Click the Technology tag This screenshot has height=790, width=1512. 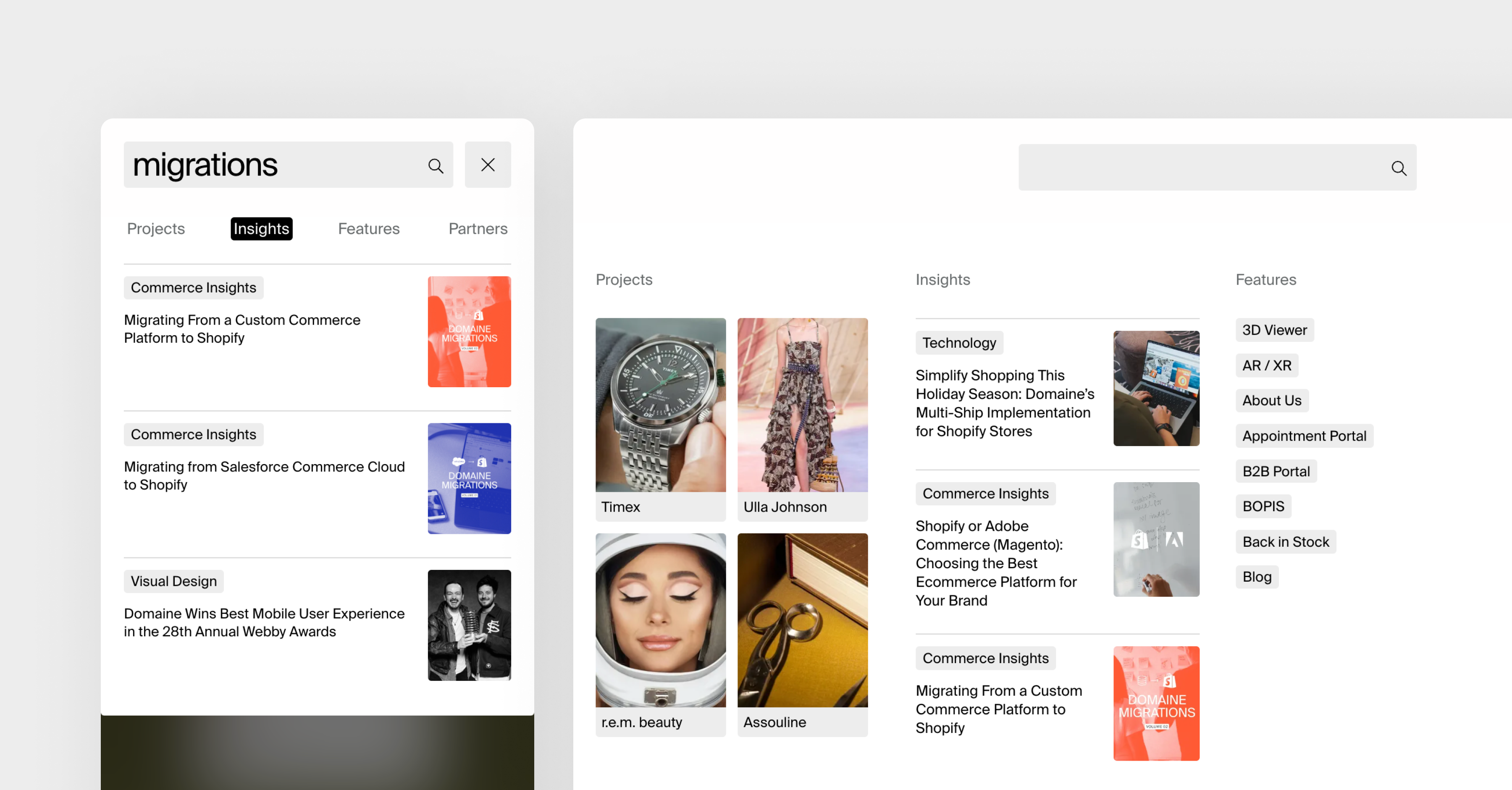(959, 343)
